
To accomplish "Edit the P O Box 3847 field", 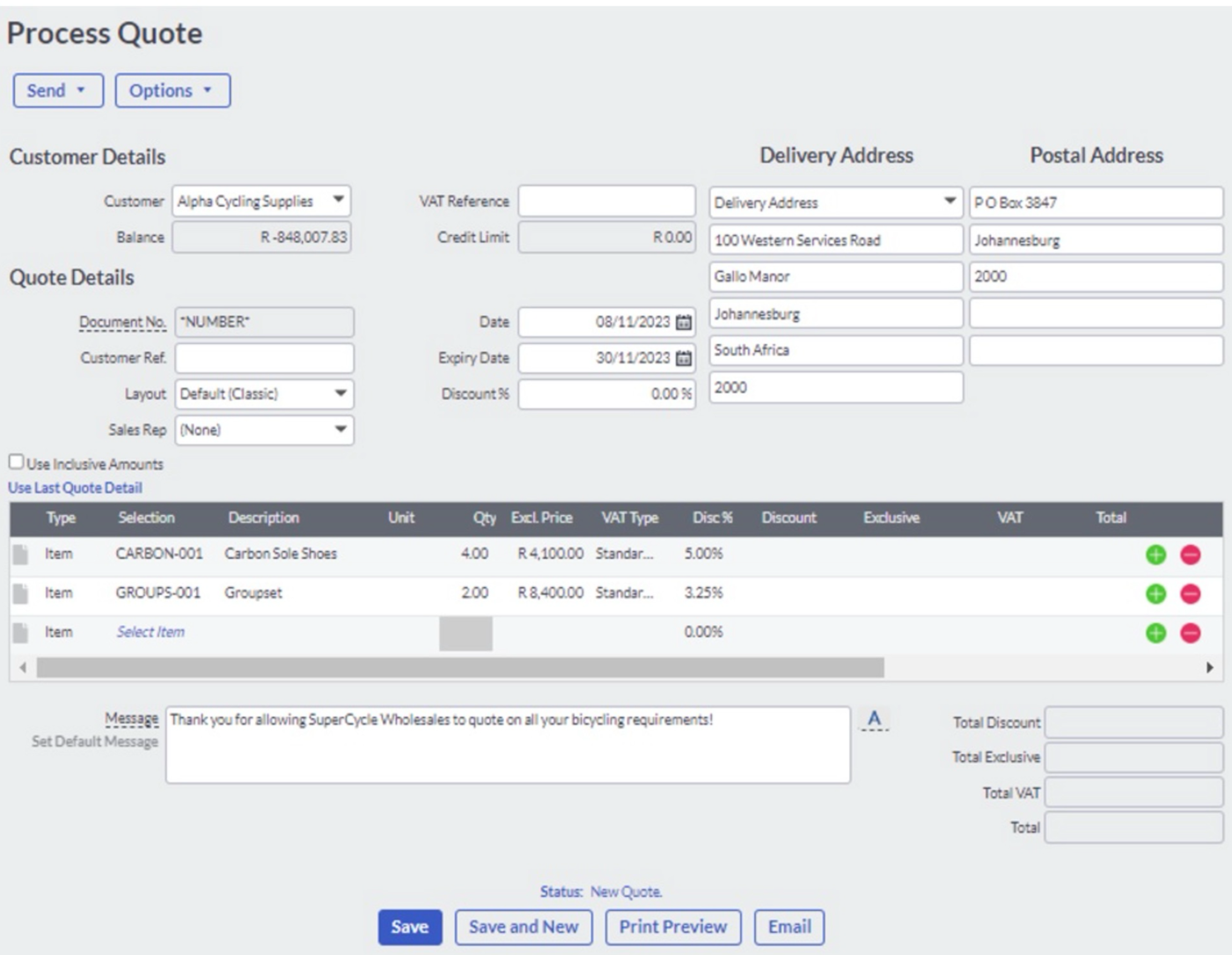I will tap(1096, 202).
